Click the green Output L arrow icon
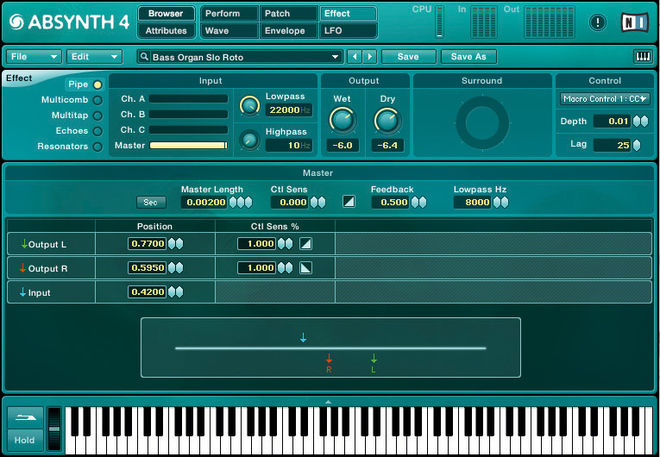Screen dimensions: 660x457 pyautogui.click(x=24, y=244)
